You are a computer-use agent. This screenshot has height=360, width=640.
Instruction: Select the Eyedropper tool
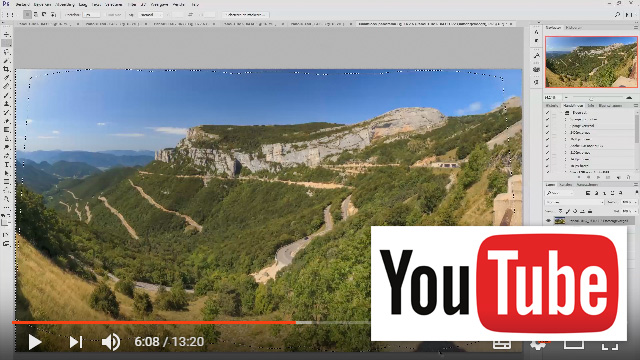pyautogui.click(x=7, y=78)
